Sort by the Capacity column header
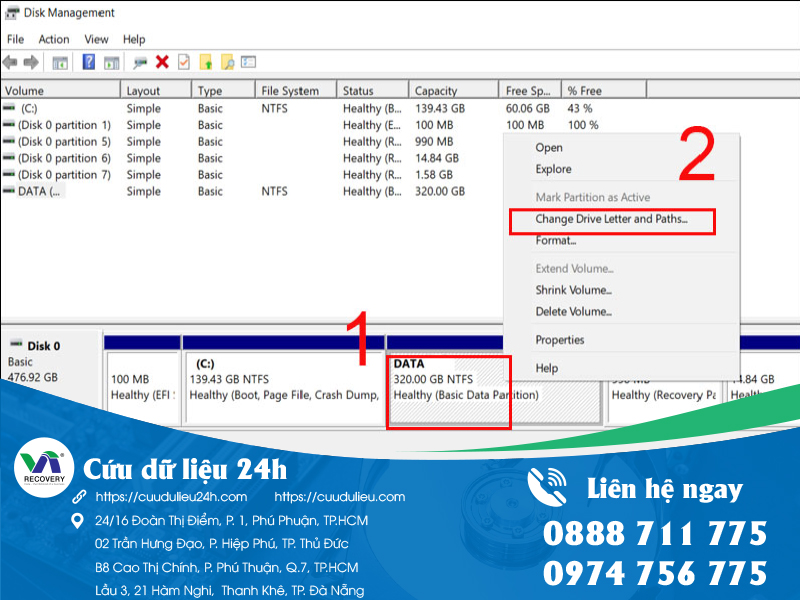Screen dimensions: 800x600 [454, 90]
